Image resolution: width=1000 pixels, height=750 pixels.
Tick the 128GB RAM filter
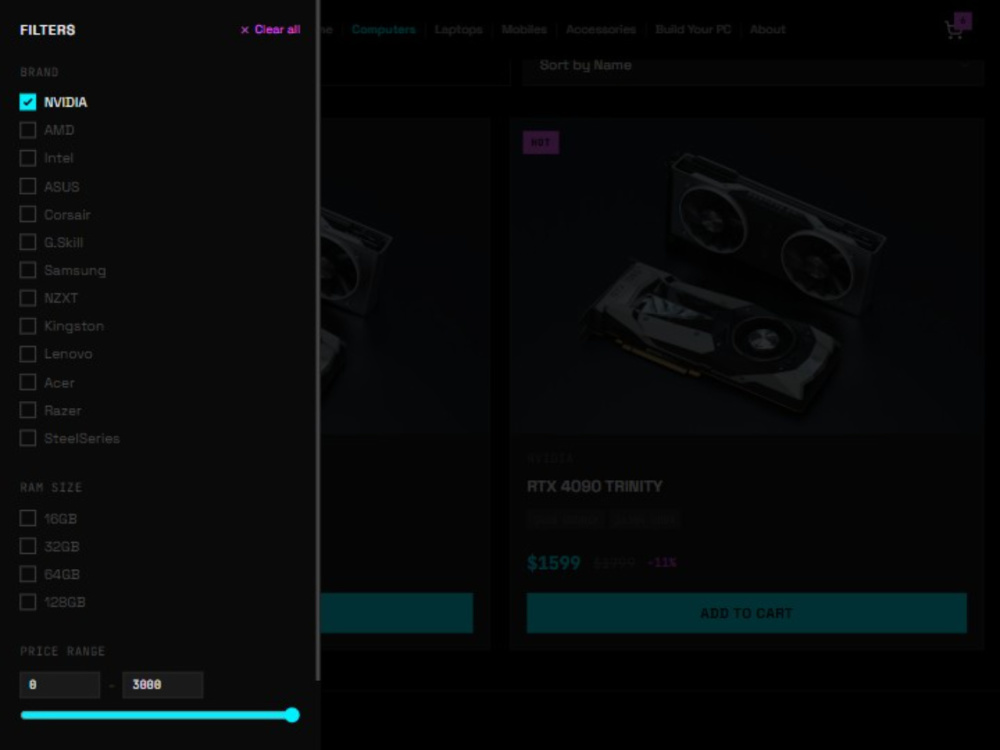click(x=27, y=602)
